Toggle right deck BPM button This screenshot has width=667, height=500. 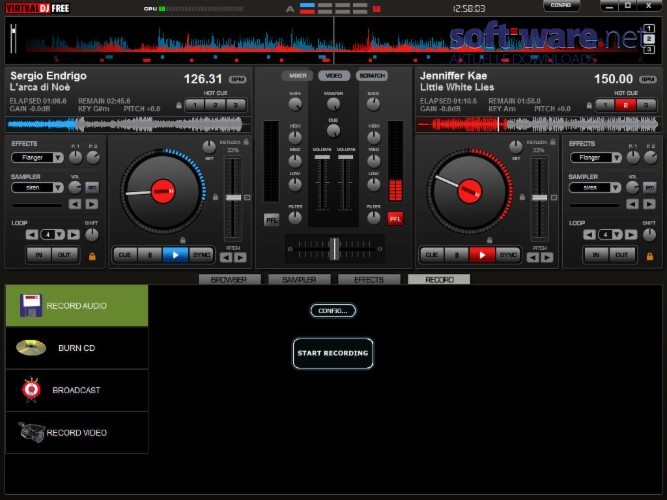tap(648, 80)
